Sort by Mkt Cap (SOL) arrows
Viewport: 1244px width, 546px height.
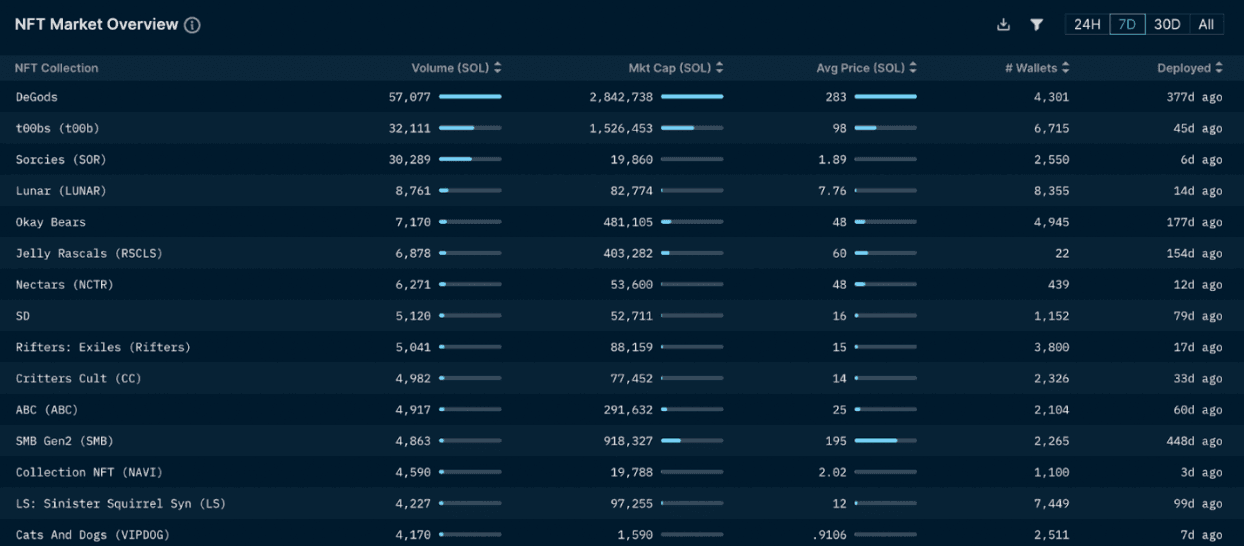click(x=720, y=68)
